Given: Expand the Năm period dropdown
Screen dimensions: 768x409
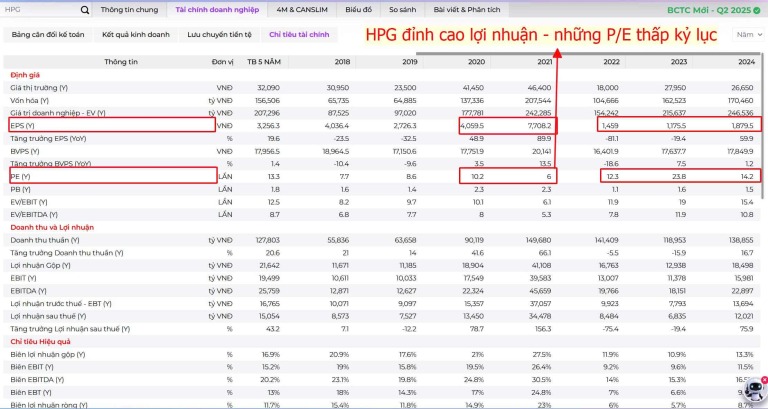Looking at the screenshot, I should pyautogui.click(x=749, y=35).
